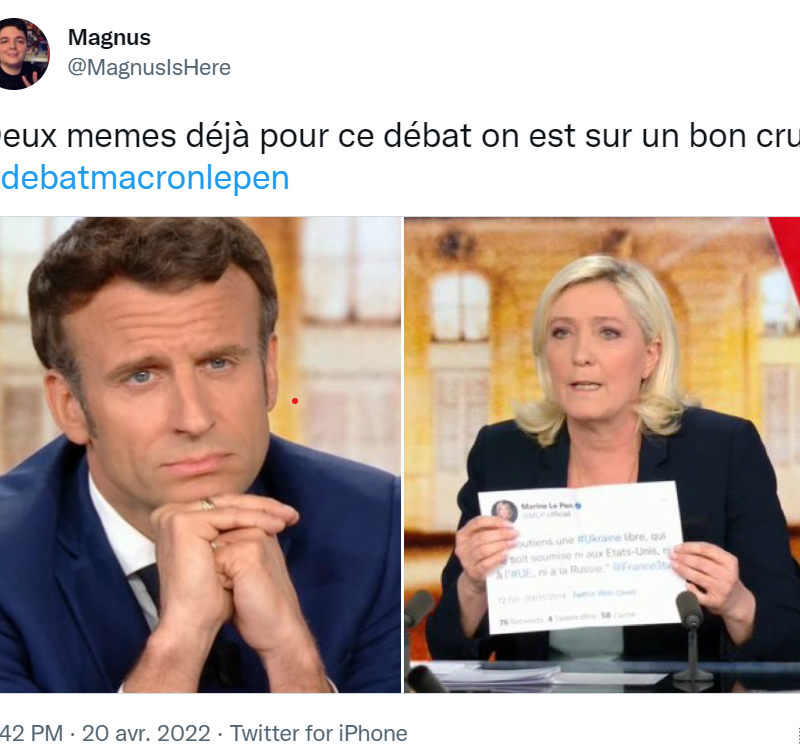Open right photo of blonde woman holding paper
Screen dimensions: 800x751
(602, 455)
